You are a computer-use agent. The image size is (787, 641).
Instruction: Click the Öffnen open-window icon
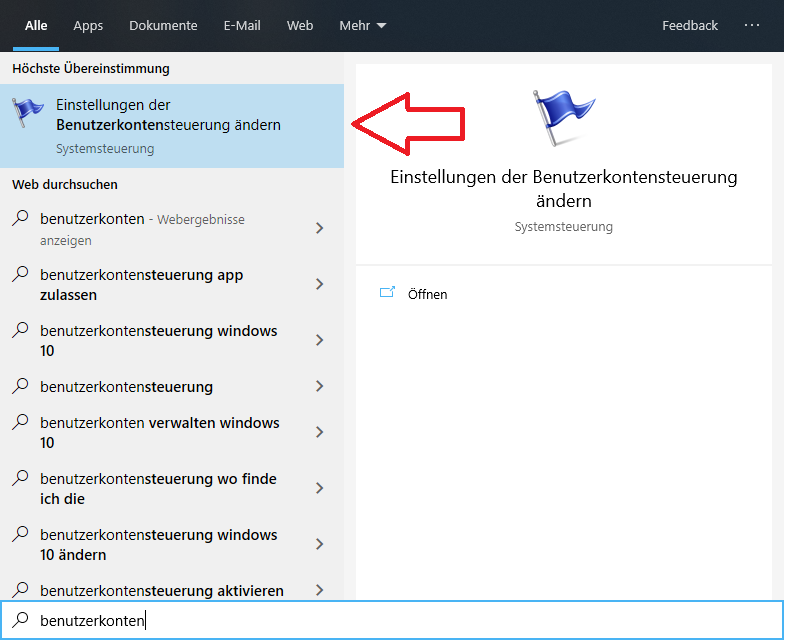tap(387, 293)
